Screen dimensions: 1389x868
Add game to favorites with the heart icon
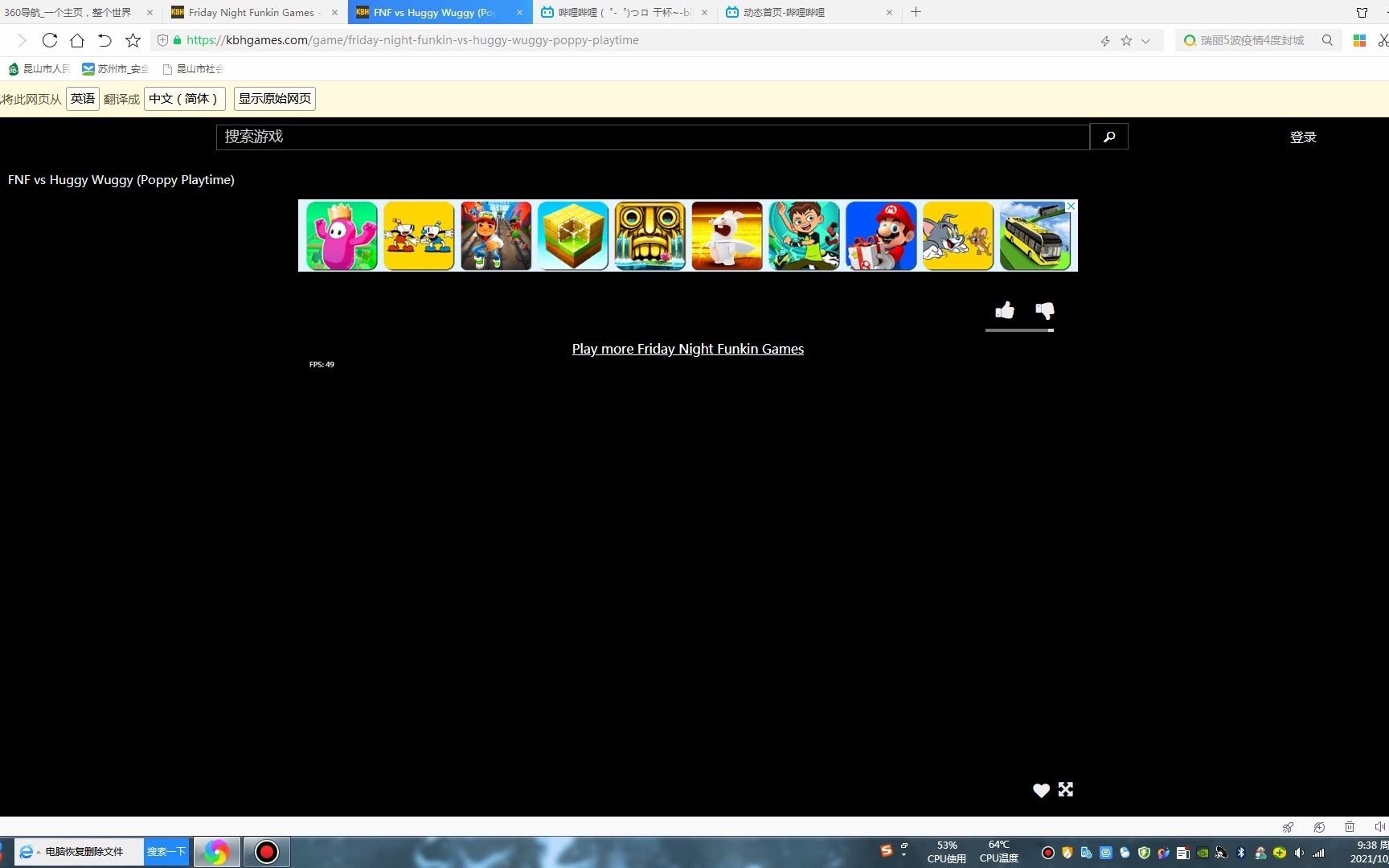[x=1041, y=790]
